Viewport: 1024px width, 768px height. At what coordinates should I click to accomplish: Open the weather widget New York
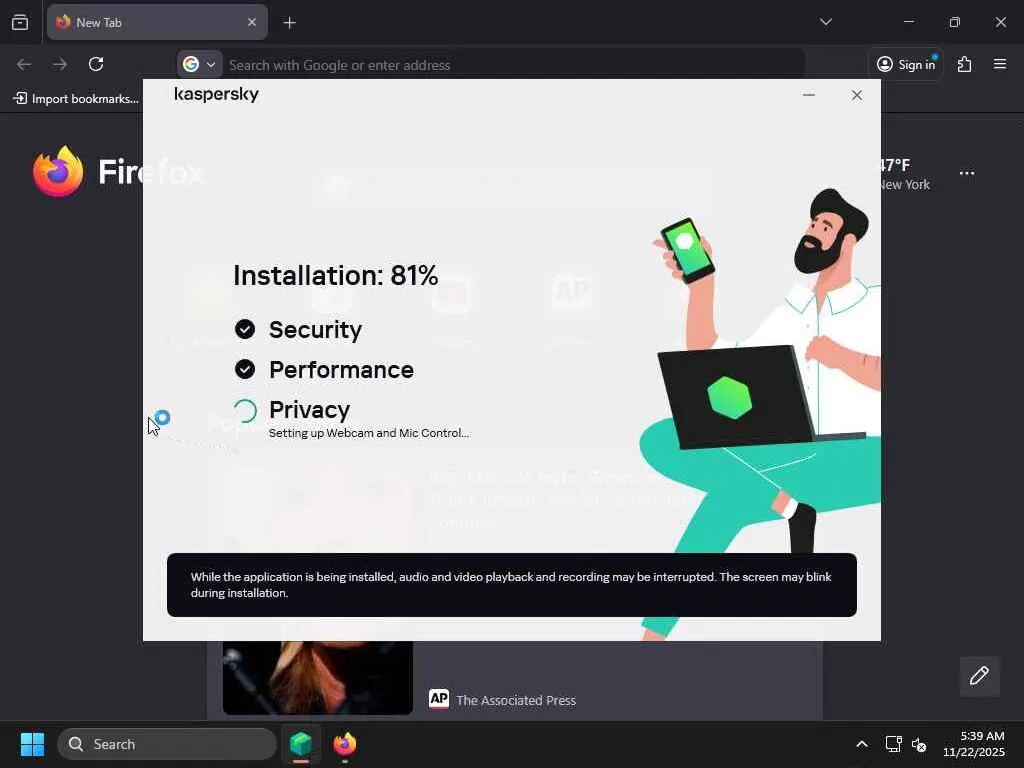pos(905,174)
